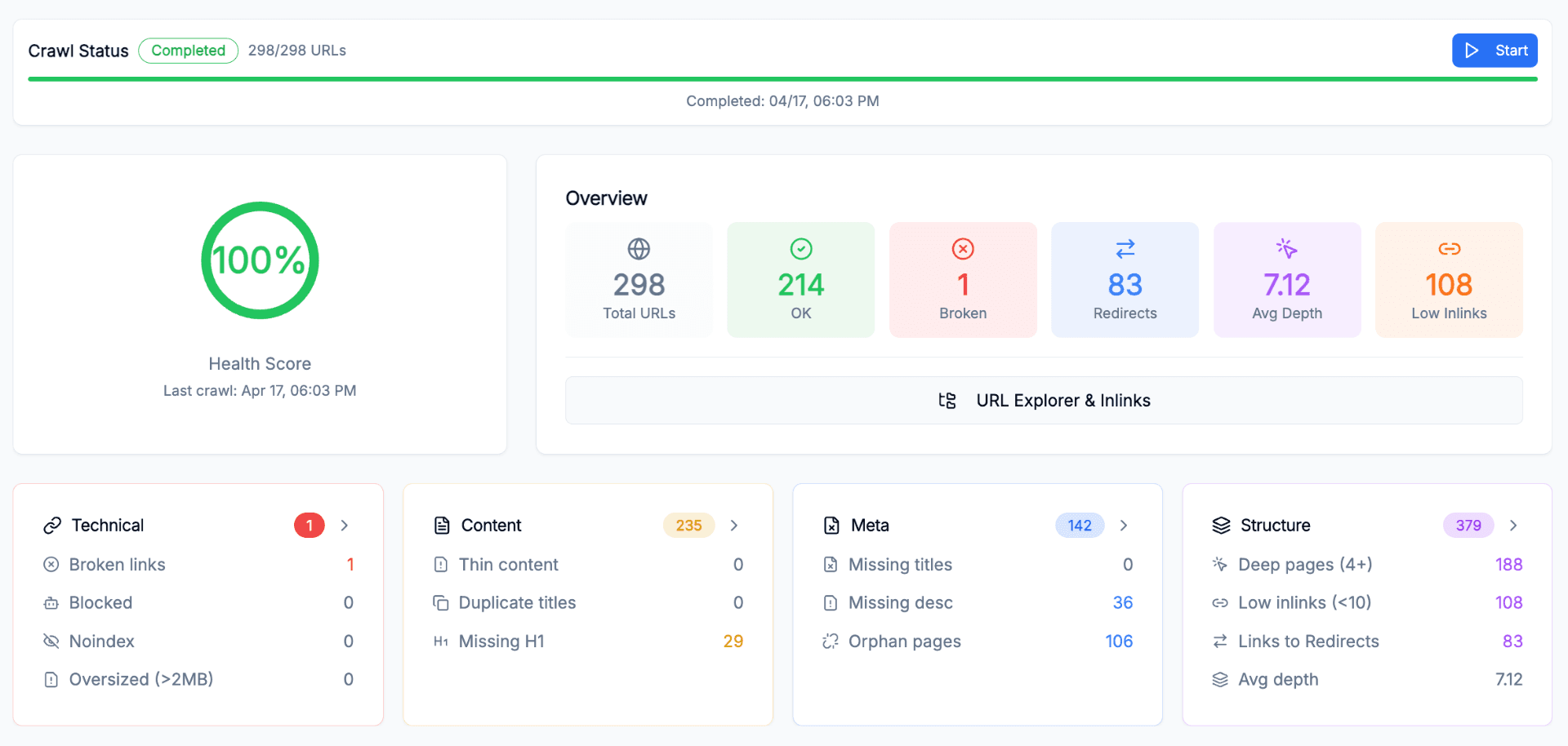Click the Low inlinks link icon
Screen dimensions: 1568x746
point(1220,603)
